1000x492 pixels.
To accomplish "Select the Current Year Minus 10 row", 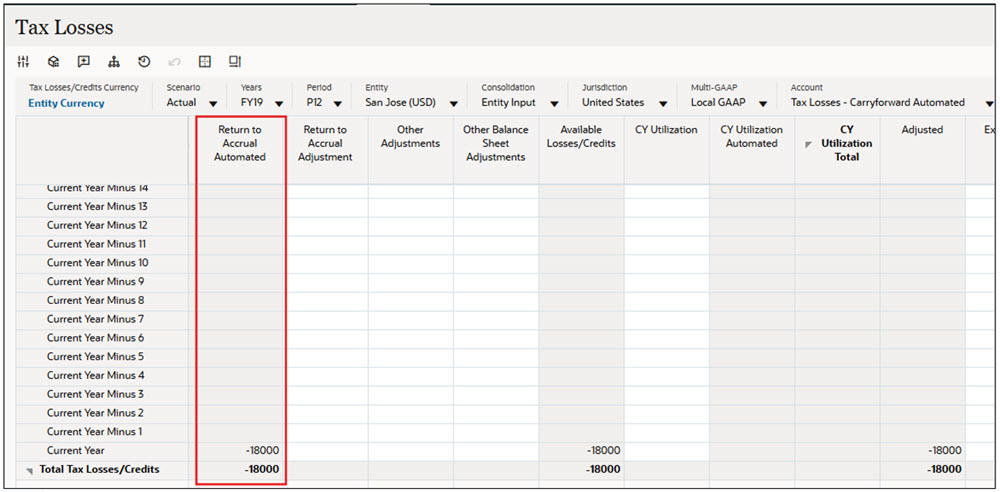I will click(102, 263).
